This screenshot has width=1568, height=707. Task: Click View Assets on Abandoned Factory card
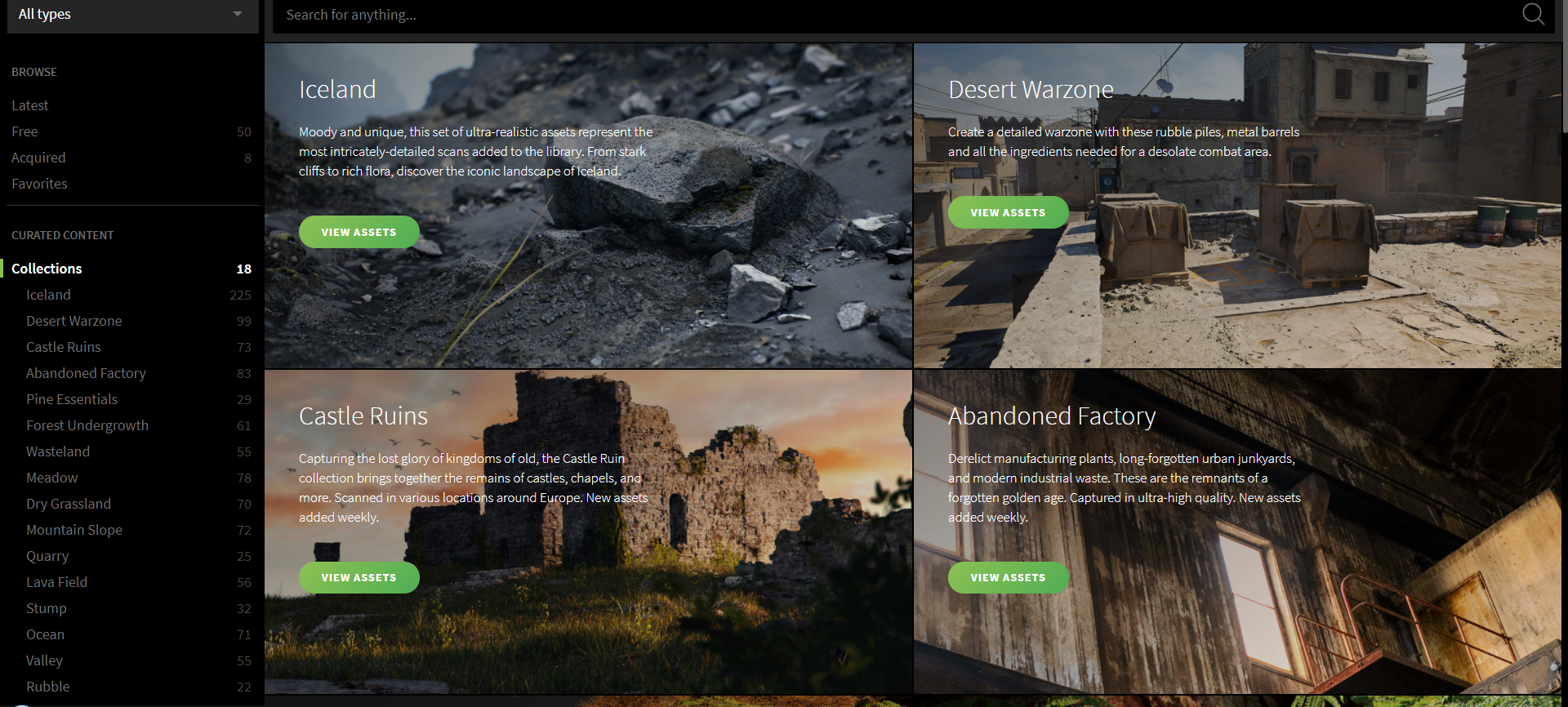click(x=1009, y=577)
